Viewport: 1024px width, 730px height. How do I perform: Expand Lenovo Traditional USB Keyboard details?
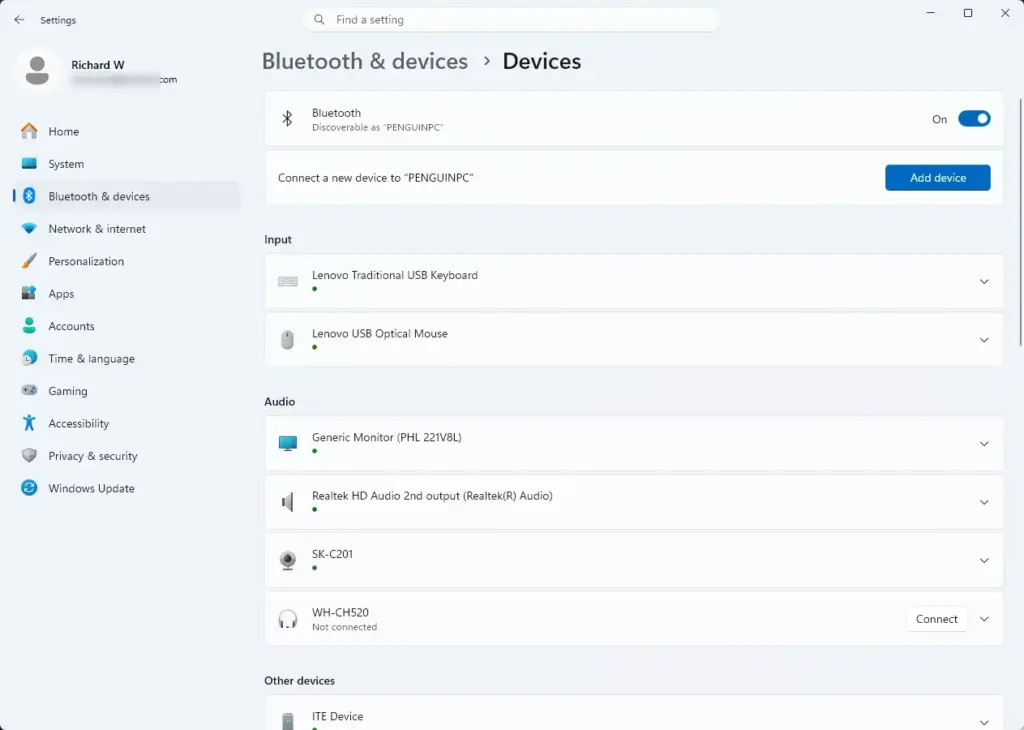click(984, 281)
